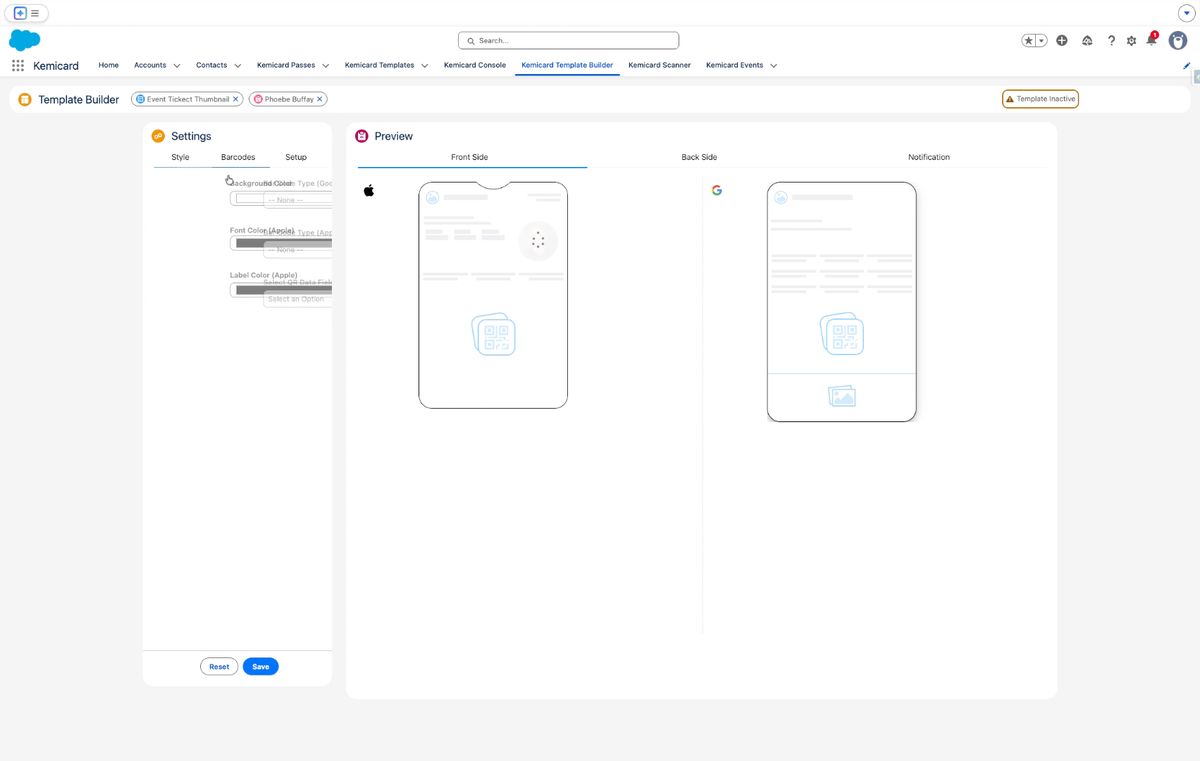1200x761 pixels.
Task: Switch to the Barcodes settings tab
Action: tap(238, 157)
